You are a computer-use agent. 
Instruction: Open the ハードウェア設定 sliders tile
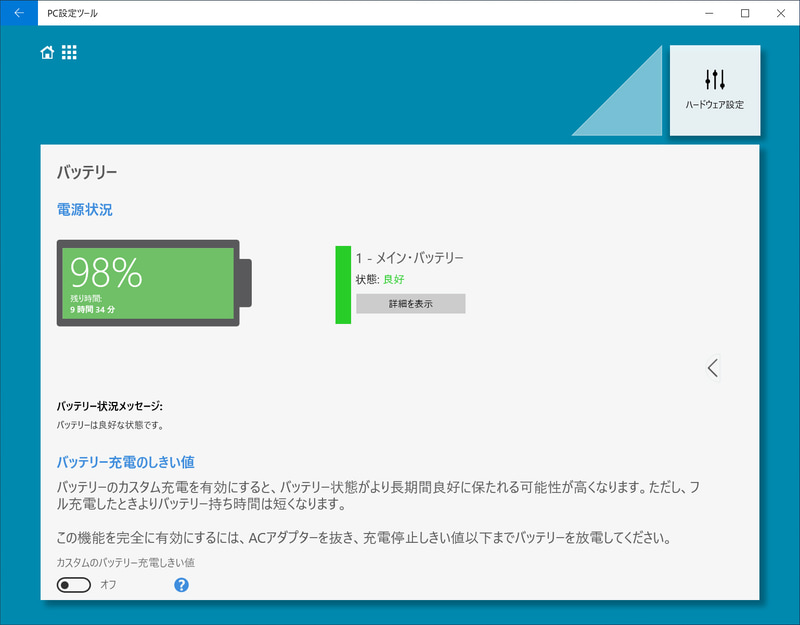[x=714, y=91]
